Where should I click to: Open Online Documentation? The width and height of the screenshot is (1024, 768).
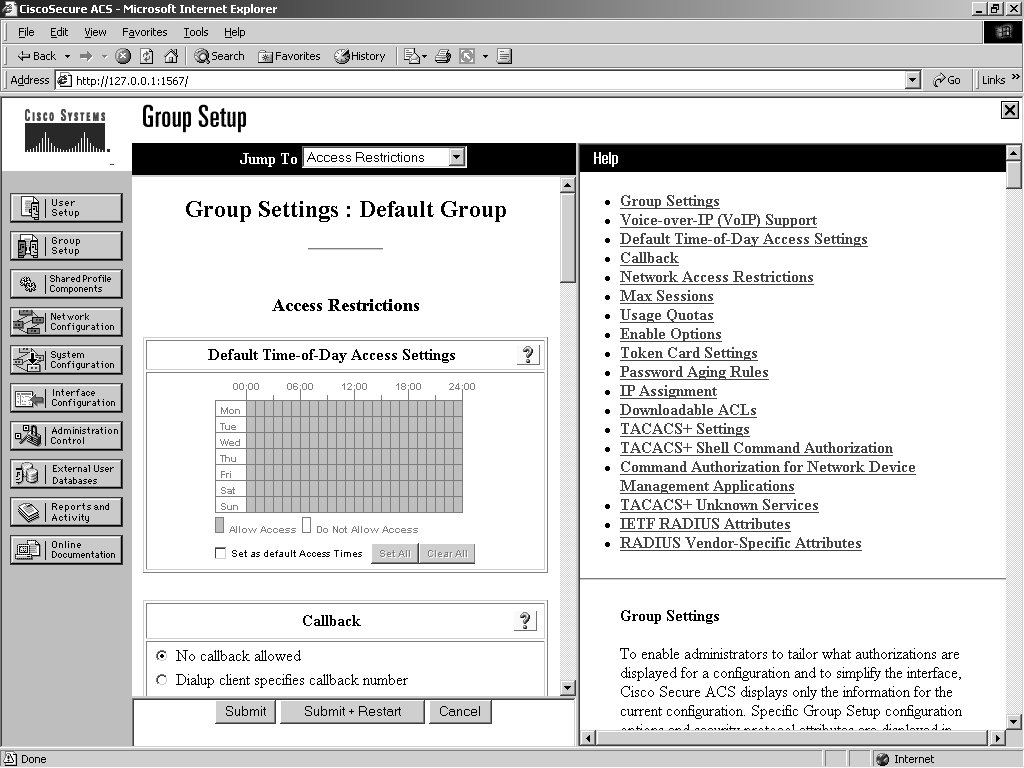66,550
